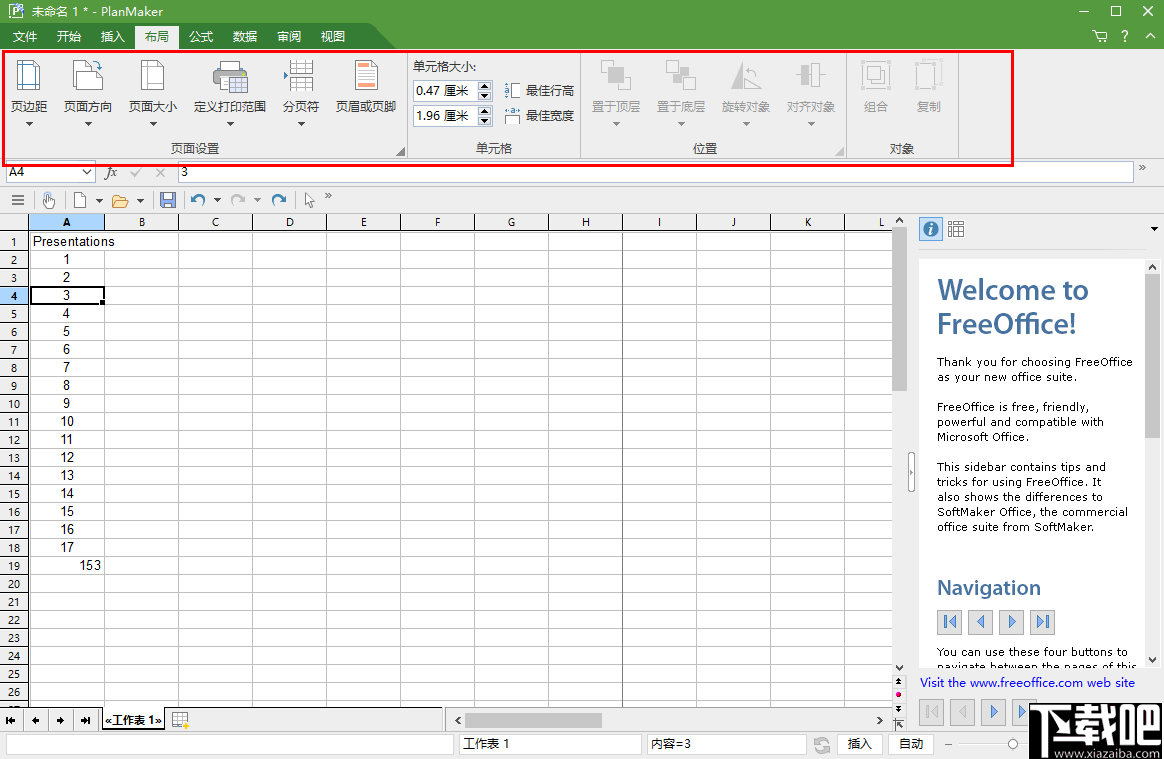The height and width of the screenshot is (759, 1164).
Task: Open the 公式 menu tab
Action: (x=200, y=36)
